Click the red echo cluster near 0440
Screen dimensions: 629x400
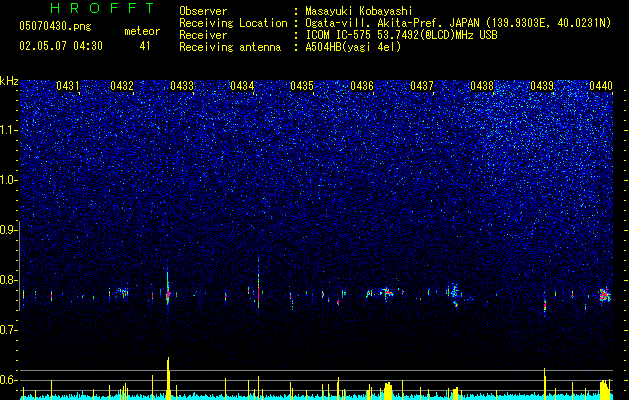(605, 295)
